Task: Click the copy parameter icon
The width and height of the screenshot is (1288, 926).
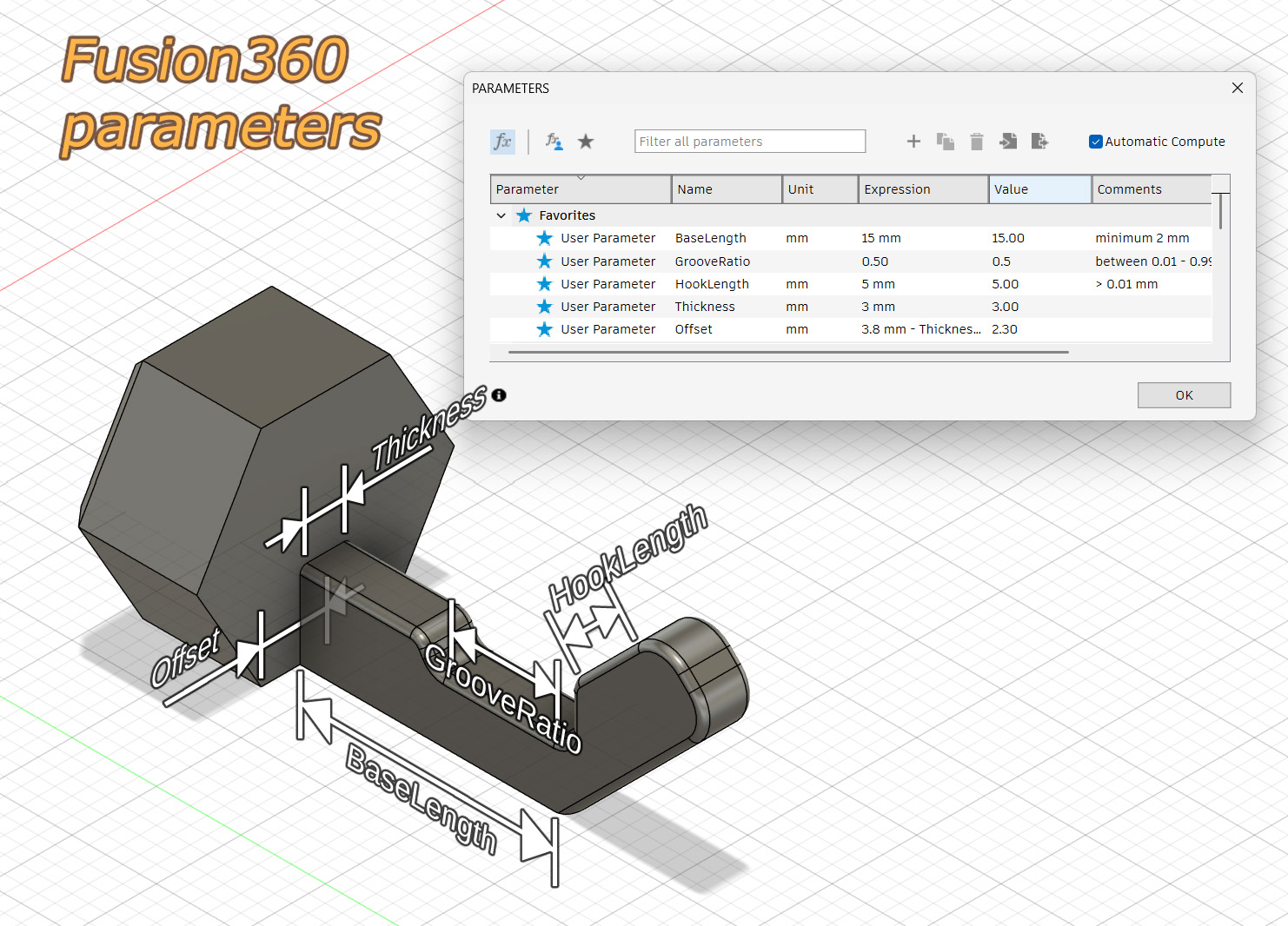Action: tap(946, 142)
